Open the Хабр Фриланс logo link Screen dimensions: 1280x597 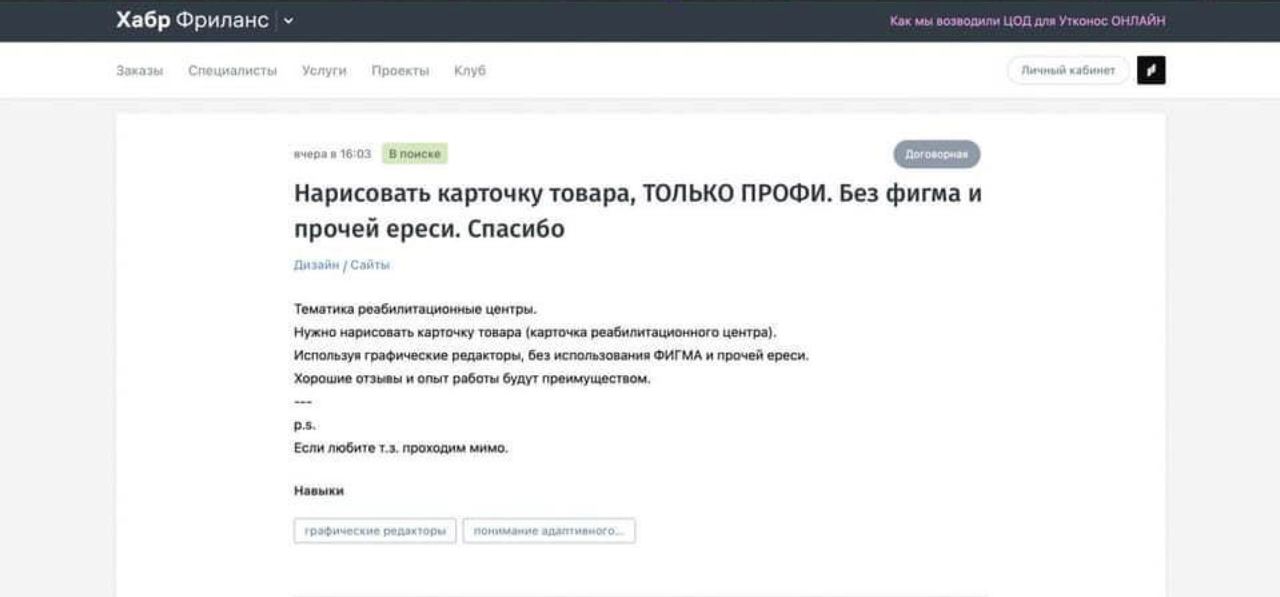tap(192, 20)
